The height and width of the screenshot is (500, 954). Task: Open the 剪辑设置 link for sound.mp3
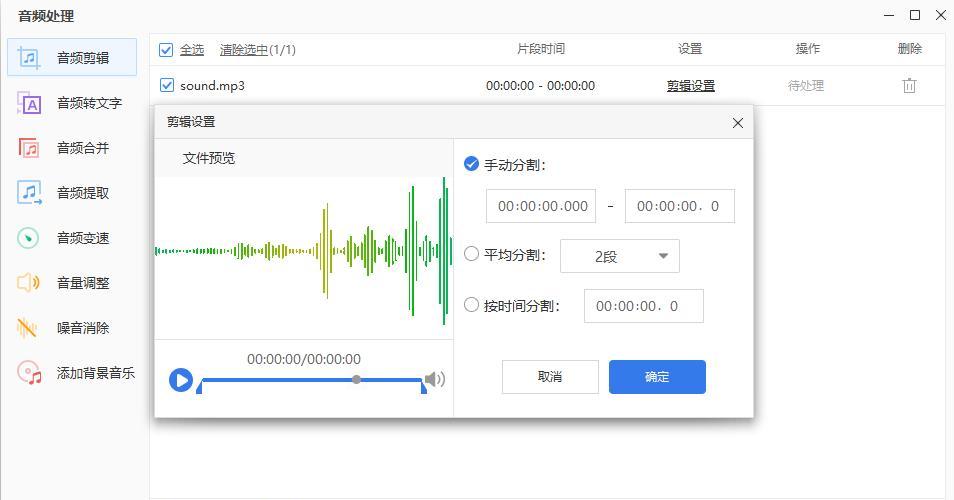pos(691,86)
